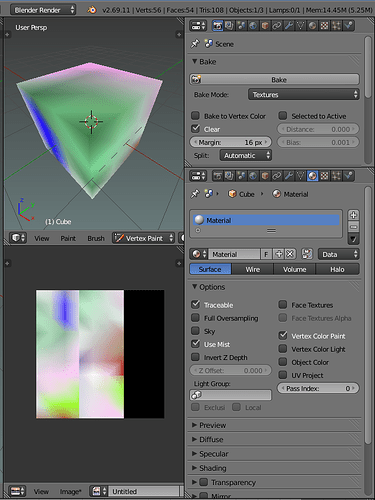This screenshot has width=375, height=500.
Task: Remove the selected material slot with the minus icon
Action: [353, 227]
